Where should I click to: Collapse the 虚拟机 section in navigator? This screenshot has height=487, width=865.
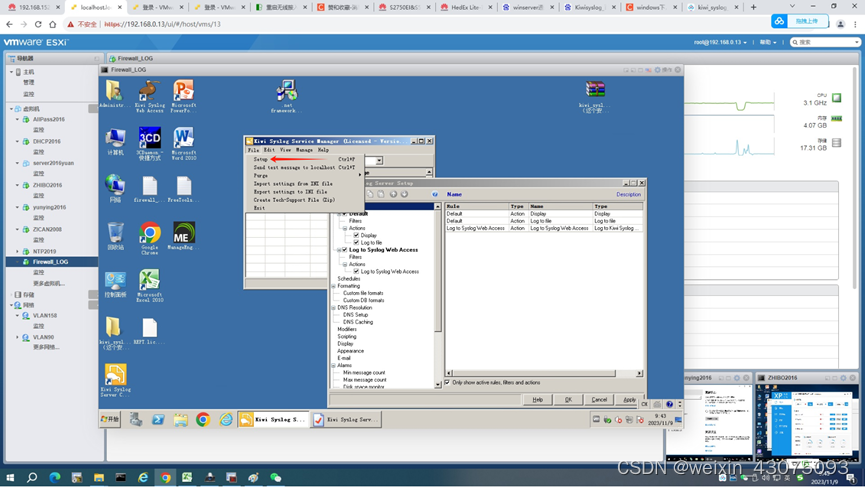tap(11, 109)
